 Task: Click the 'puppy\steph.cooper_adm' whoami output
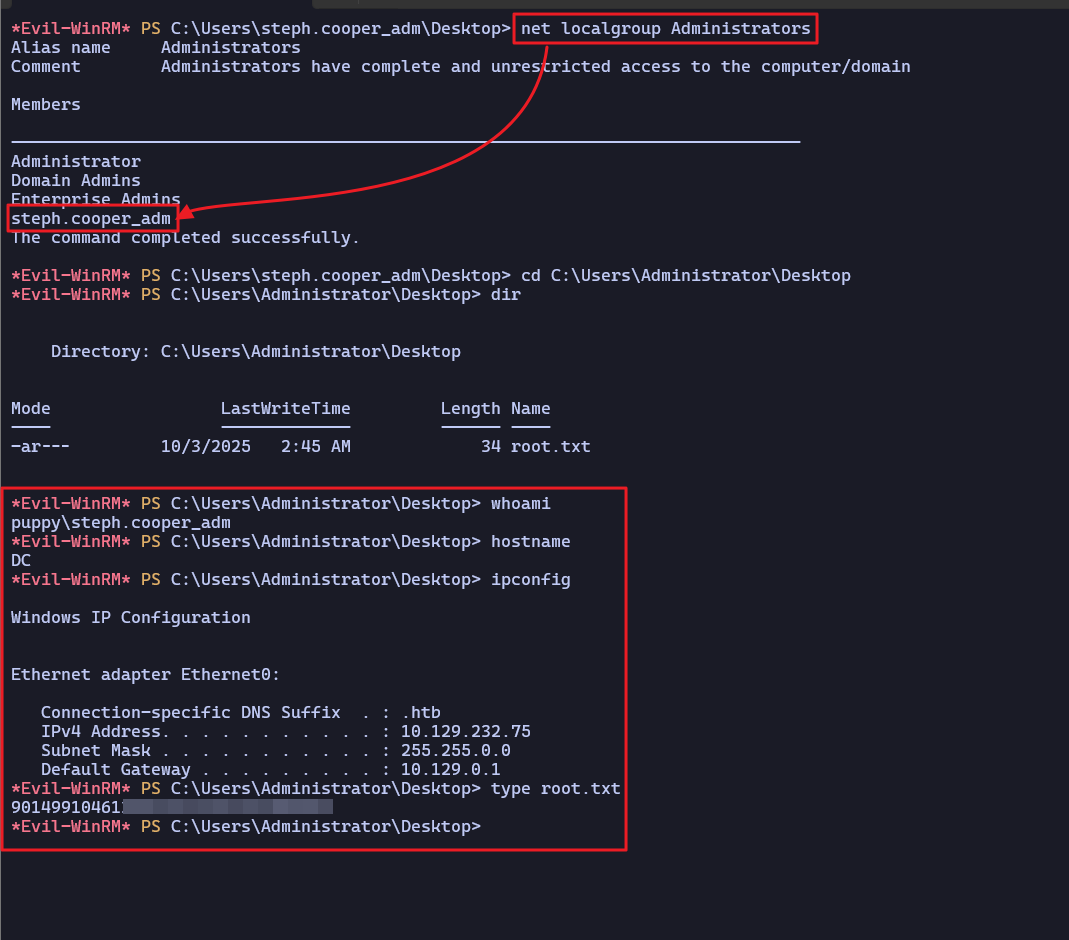click(120, 522)
